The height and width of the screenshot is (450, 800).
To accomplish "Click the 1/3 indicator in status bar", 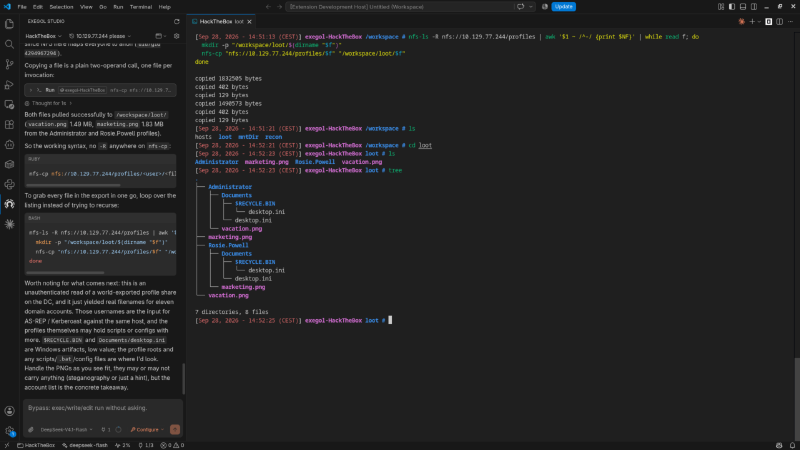I will (146, 445).
